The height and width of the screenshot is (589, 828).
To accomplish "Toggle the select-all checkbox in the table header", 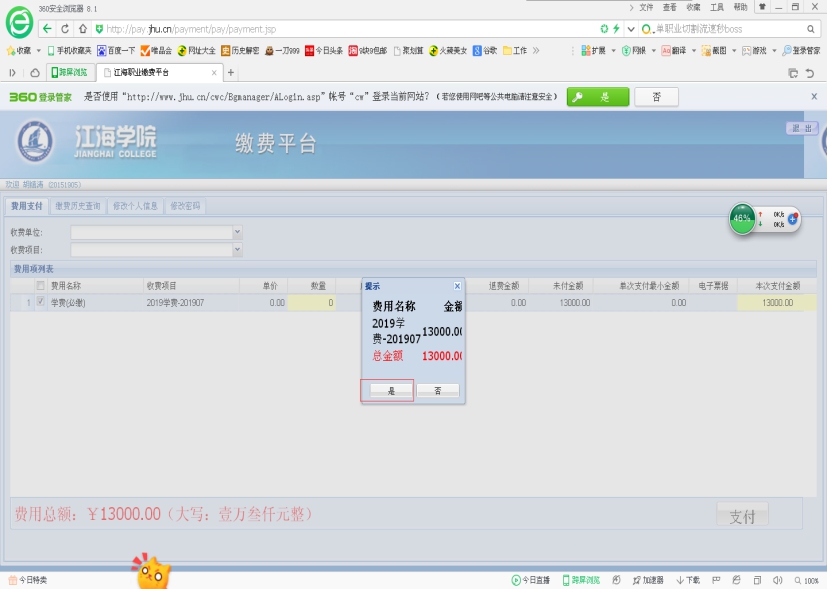I will click(x=41, y=286).
